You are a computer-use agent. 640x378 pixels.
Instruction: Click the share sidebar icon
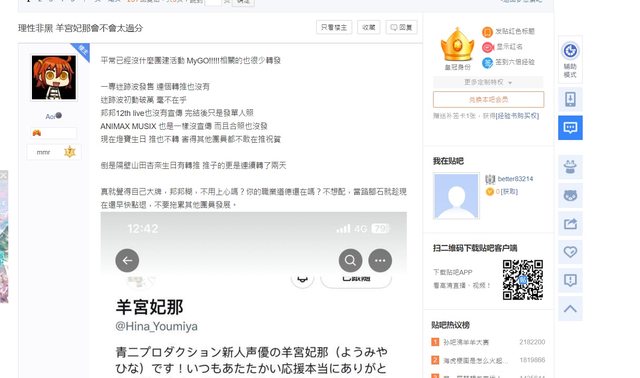570,224
